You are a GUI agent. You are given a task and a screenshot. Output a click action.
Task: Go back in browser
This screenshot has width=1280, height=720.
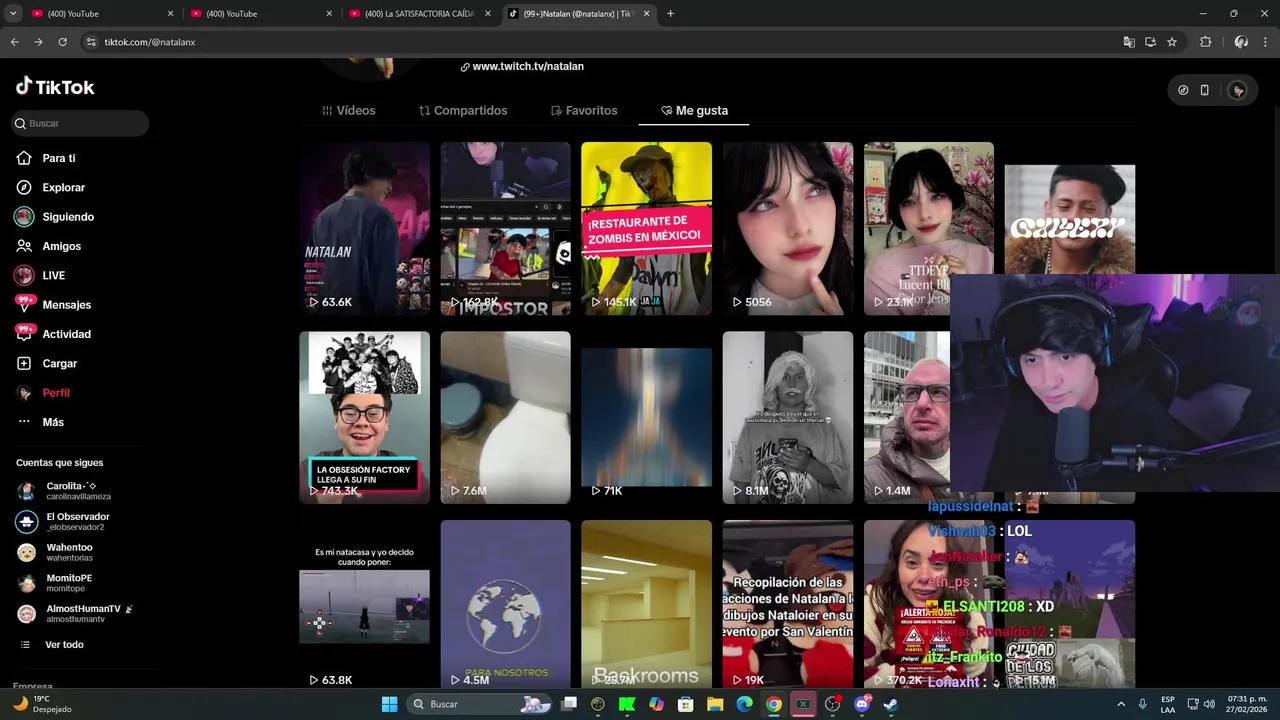click(x=14, y=42)
